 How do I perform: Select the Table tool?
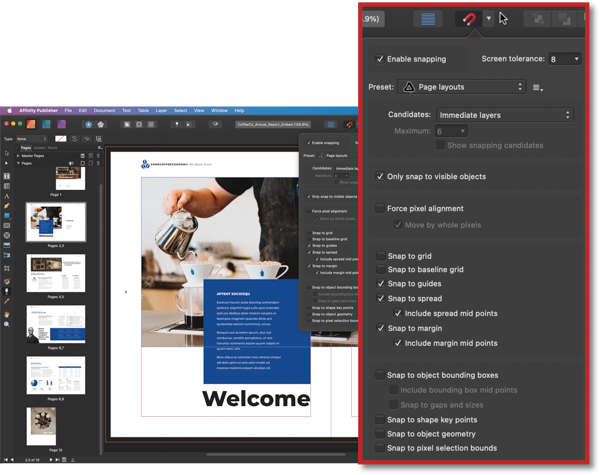click(x=7, y=186)
